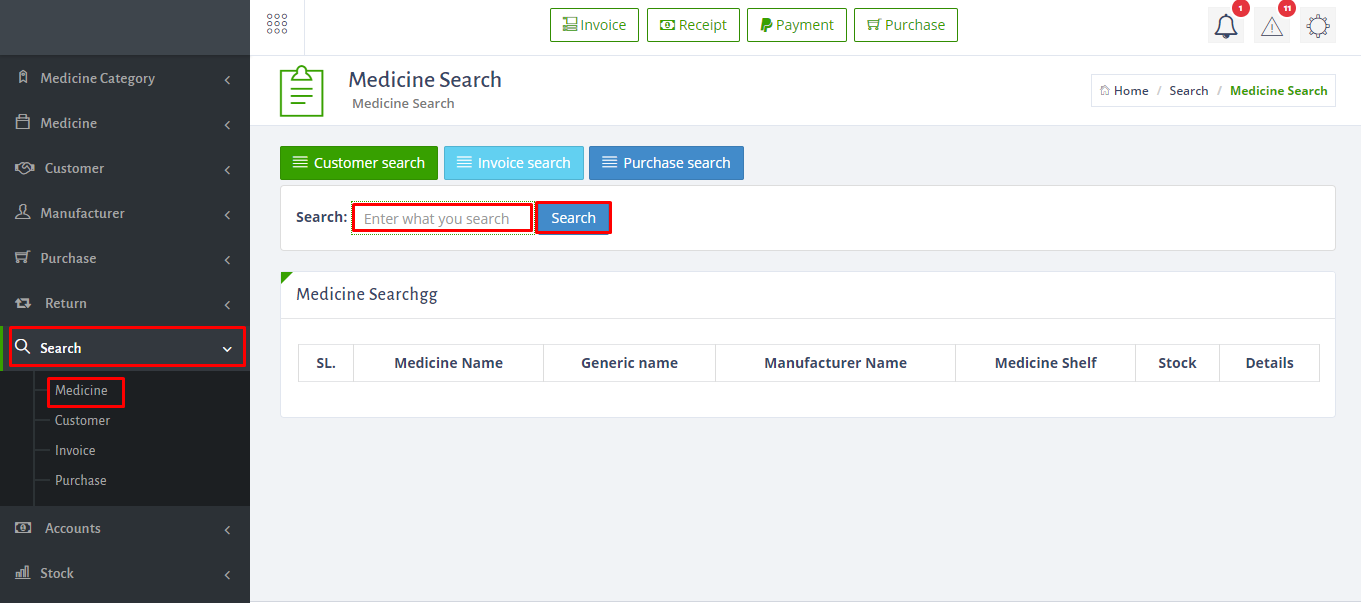The width and height of the screenshot is (1361, 603).
Task: Collapse the Search sidebar section
Action: click(x=125, y=348)
